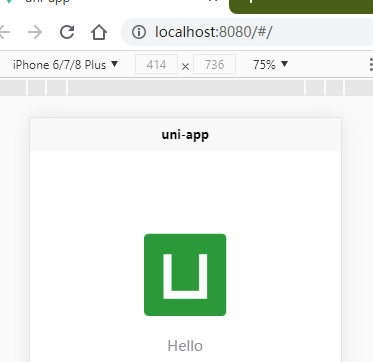The height and width of the screenshot is (362, 373).
Task: Open the device toolbar more options menu
Action: [371, 64]
